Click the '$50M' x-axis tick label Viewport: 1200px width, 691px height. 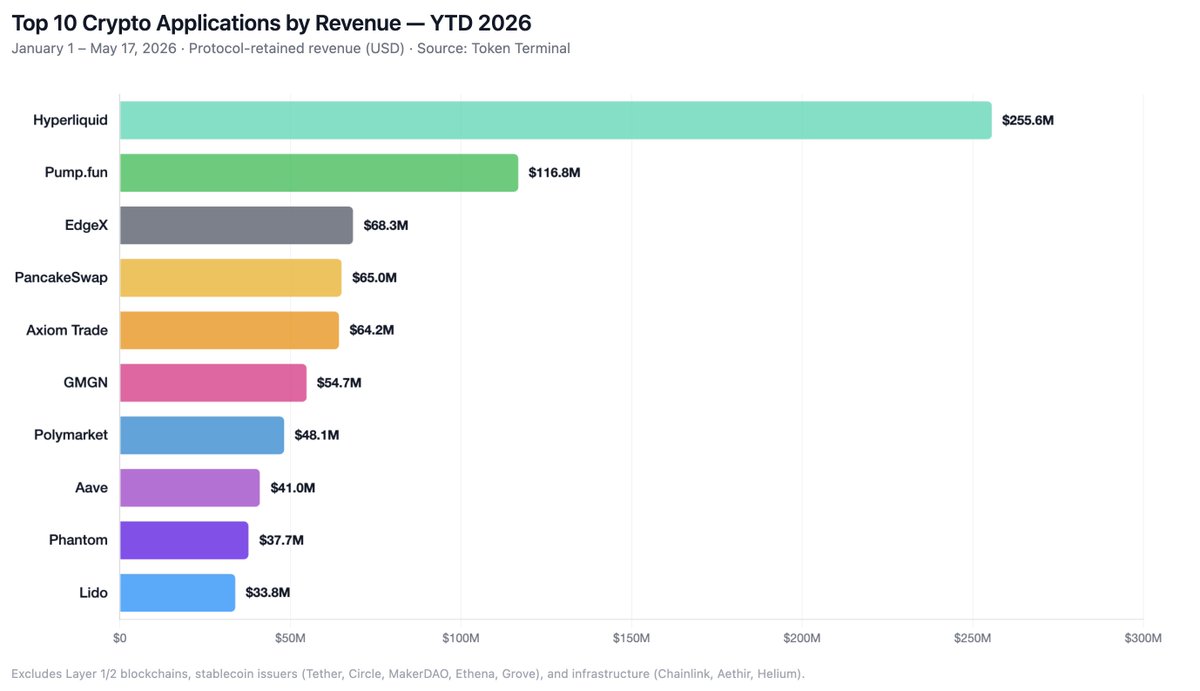click(x=290, y=637)
